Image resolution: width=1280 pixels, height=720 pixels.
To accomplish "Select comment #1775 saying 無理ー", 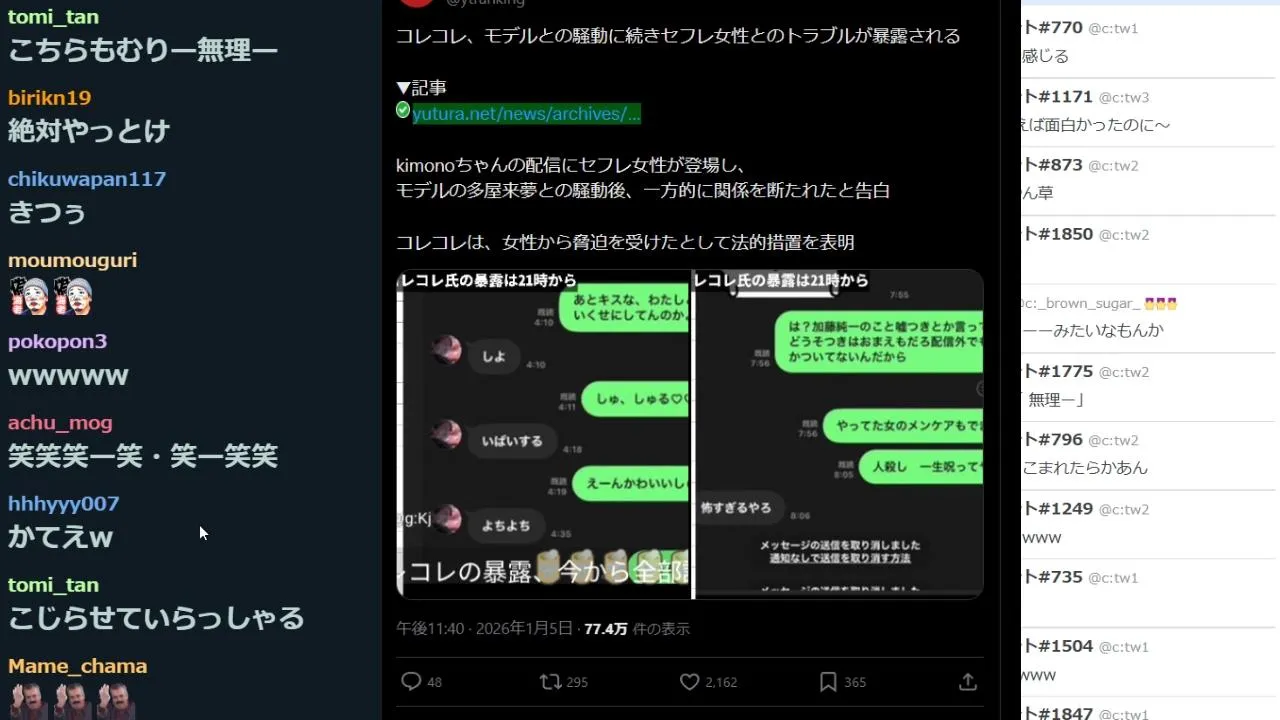I will tap(1148, 386).
